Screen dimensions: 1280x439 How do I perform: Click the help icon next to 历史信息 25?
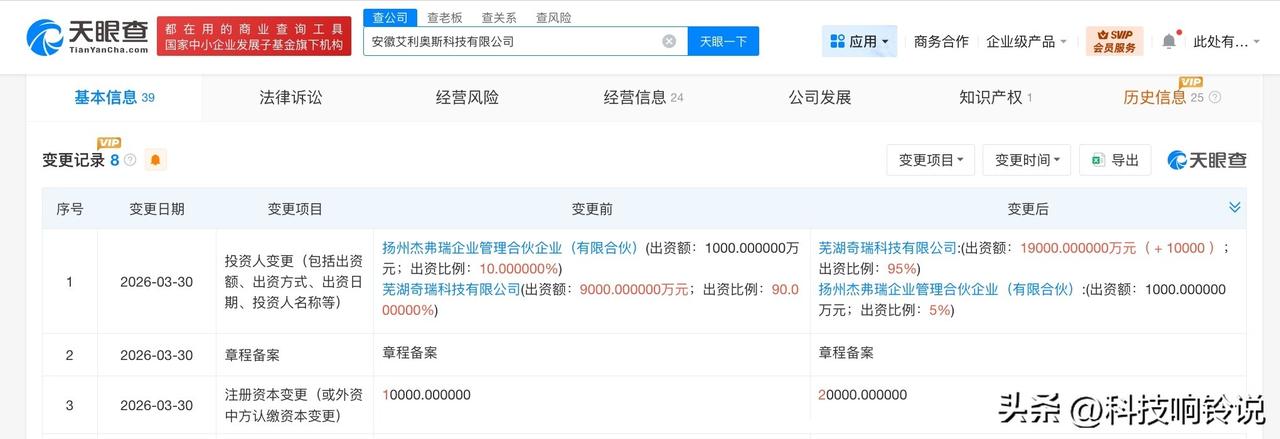click(x=1215, y=98)
